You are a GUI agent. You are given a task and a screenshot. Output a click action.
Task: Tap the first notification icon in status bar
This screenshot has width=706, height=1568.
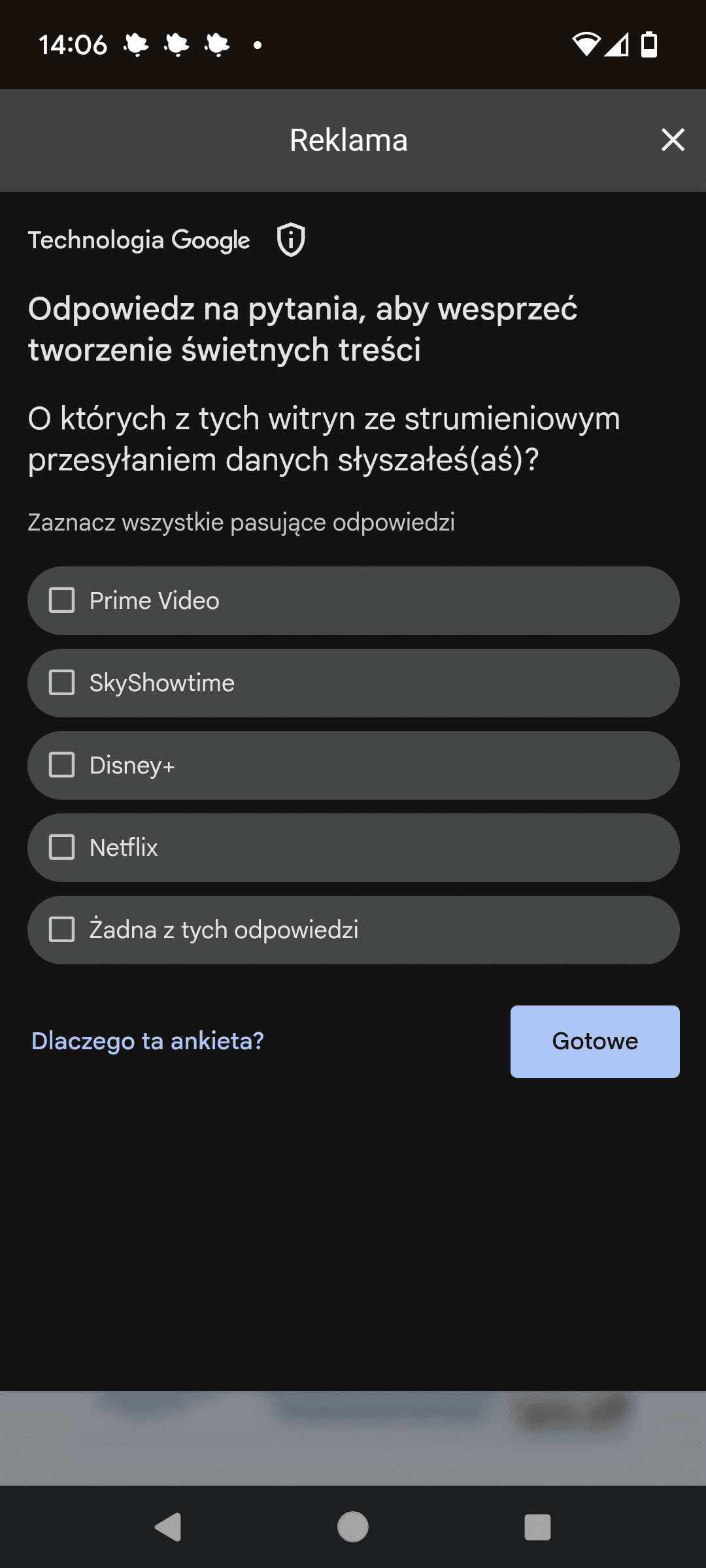pos(136,44)
